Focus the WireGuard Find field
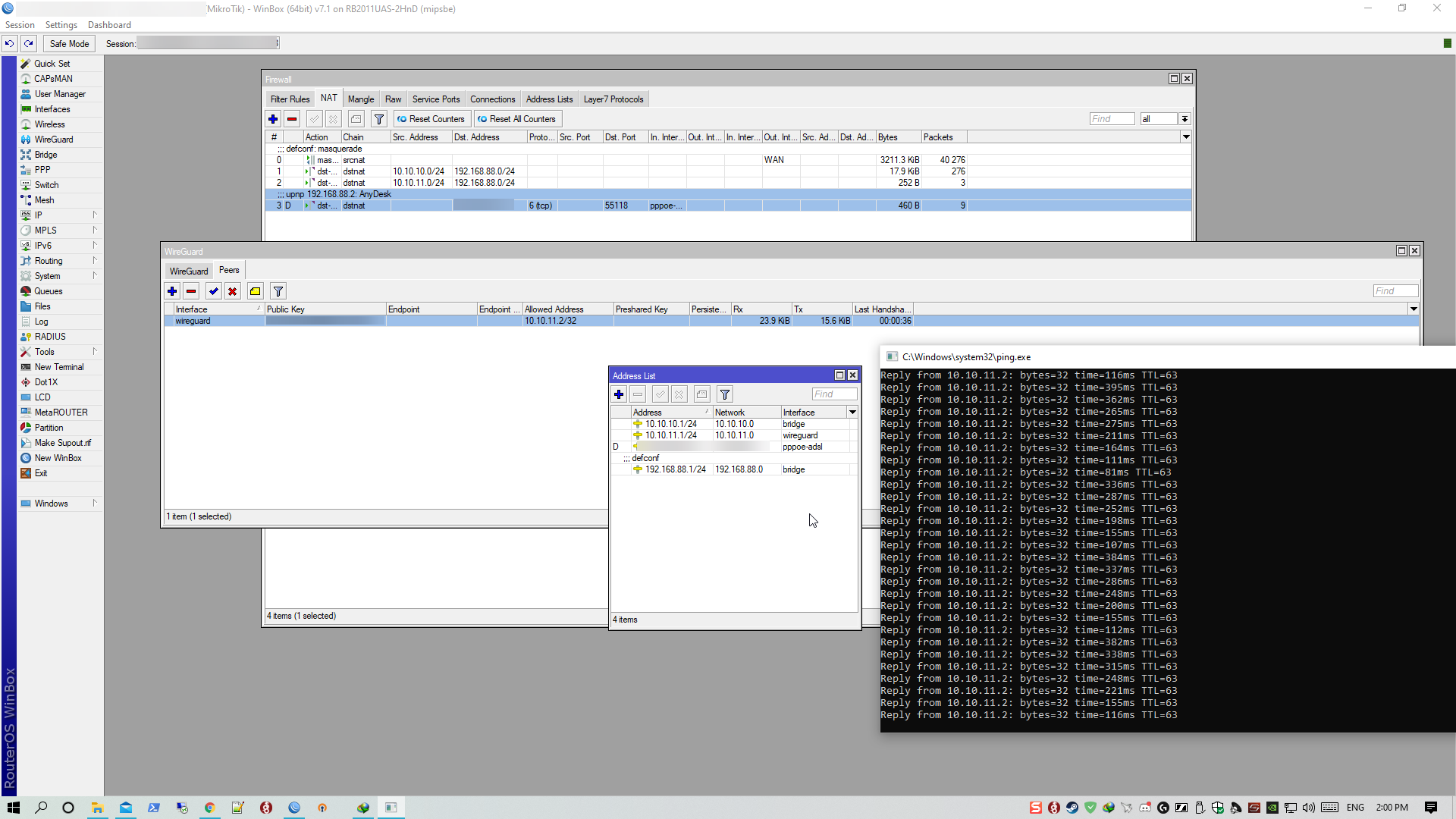1456x819 pixels. (x=1395, y=291)
